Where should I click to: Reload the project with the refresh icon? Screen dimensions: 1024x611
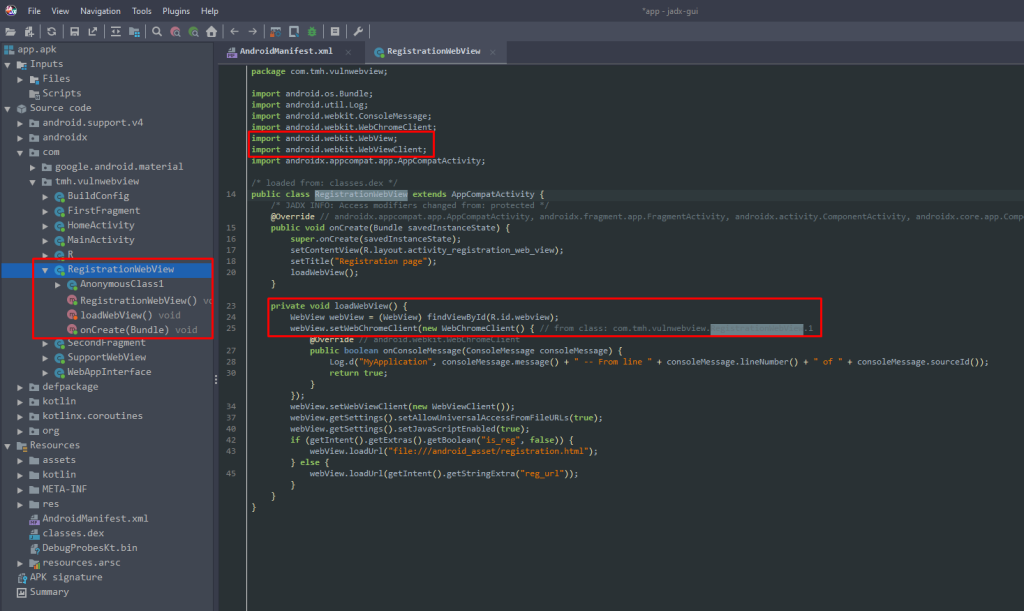pos(52,31)
